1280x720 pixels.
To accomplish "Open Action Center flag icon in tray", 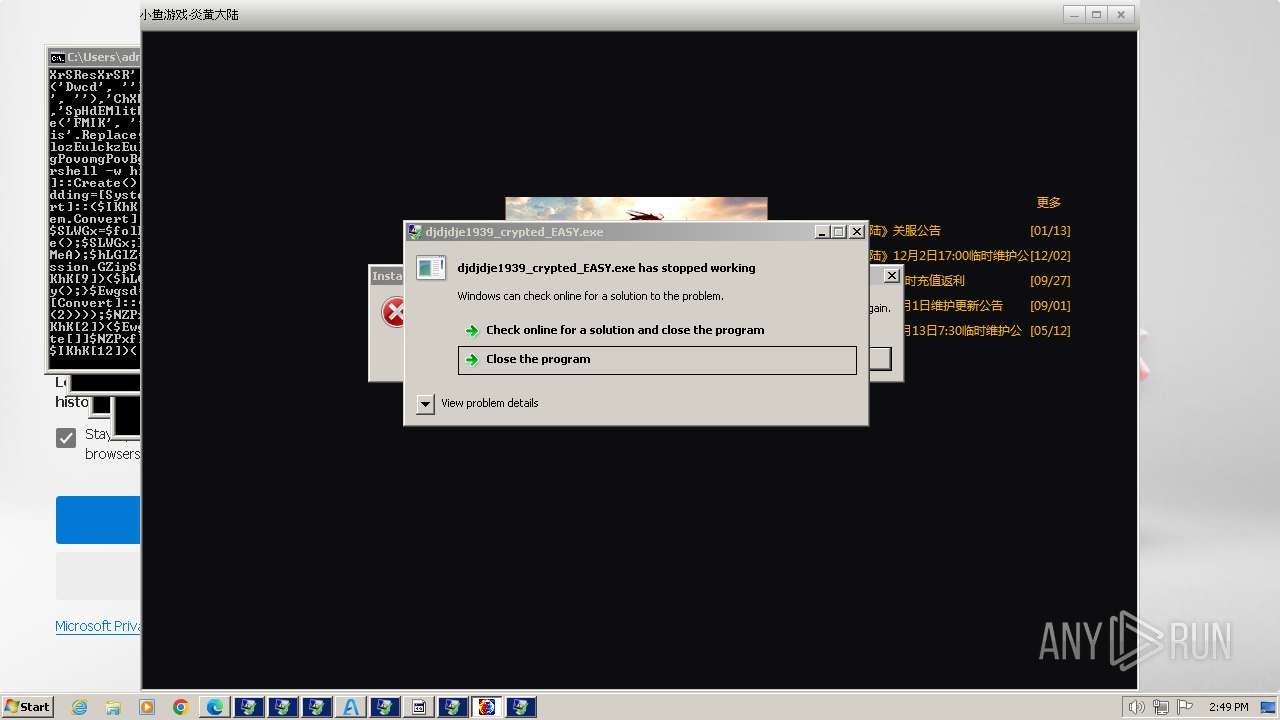I will pyautogui.click(x=1185, y=707).
